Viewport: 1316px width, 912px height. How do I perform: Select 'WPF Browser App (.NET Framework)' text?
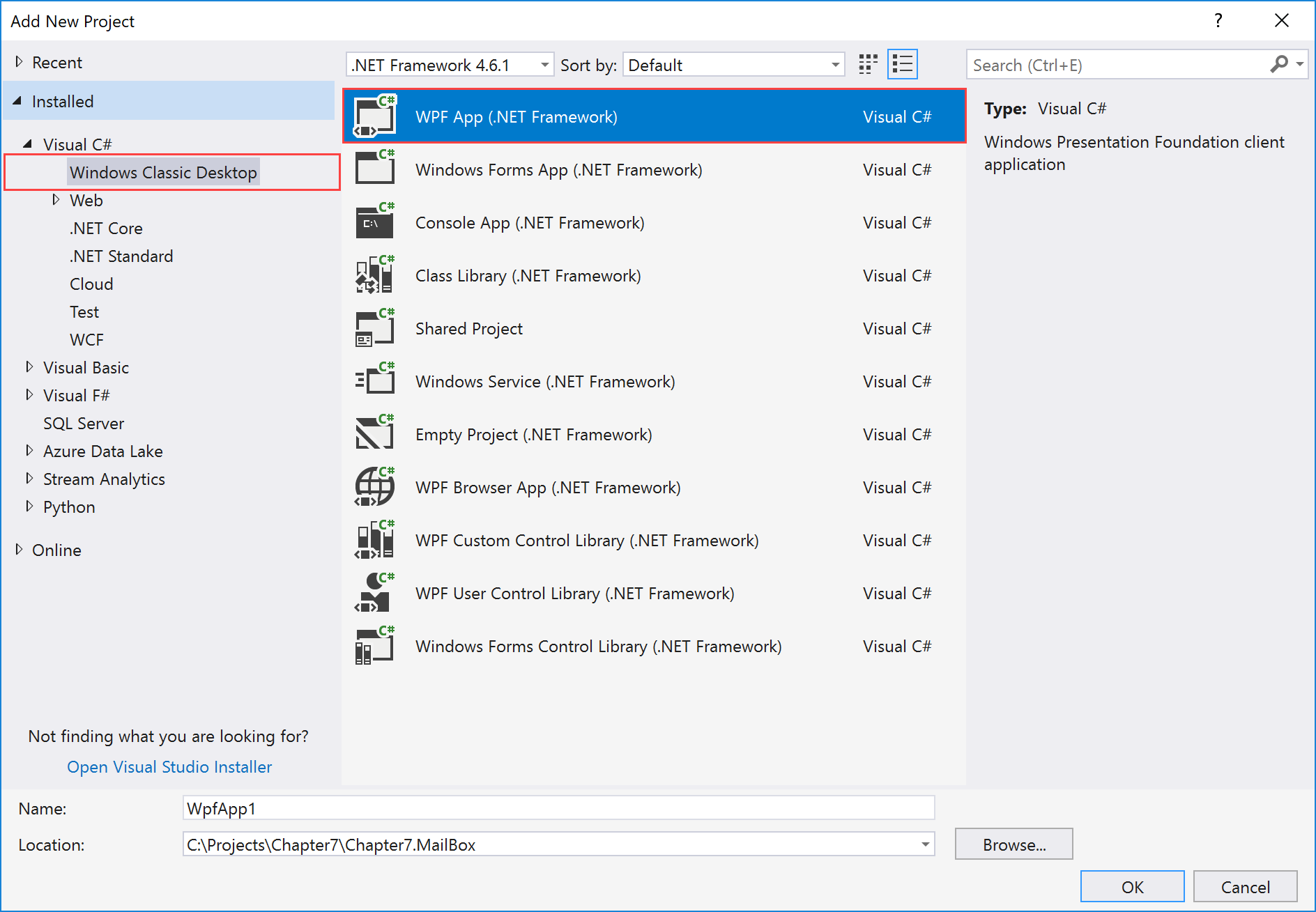tap(548, 487)
